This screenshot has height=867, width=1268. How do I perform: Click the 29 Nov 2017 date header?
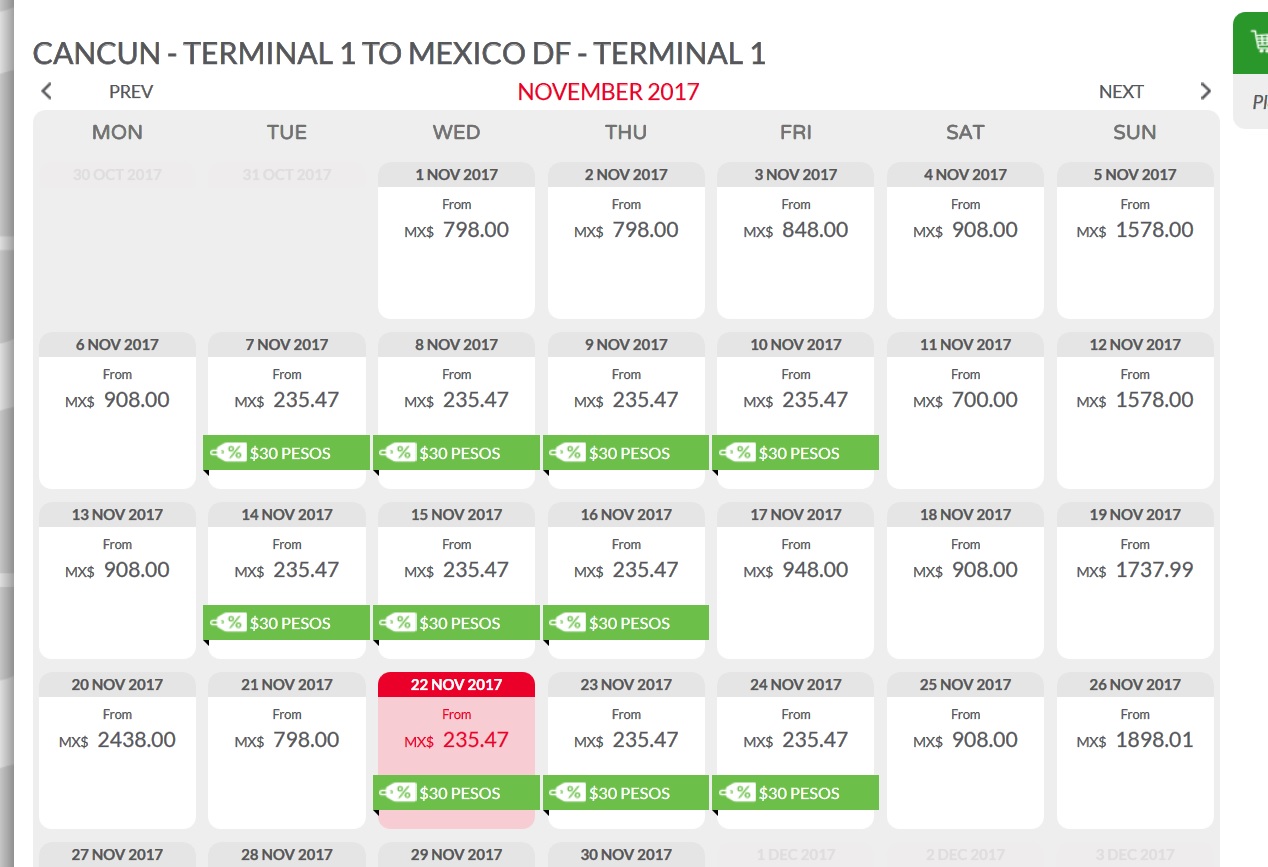coord(457,855)
